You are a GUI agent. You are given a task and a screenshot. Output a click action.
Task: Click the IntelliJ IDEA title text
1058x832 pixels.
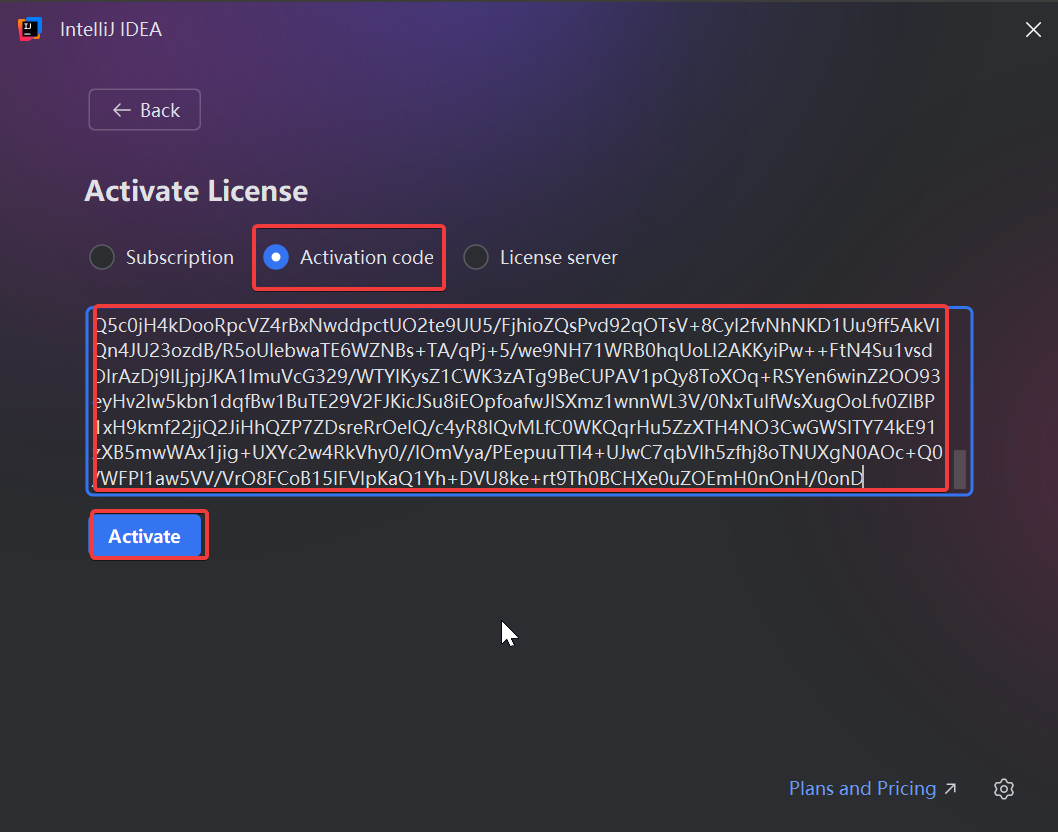click(111, 30)
